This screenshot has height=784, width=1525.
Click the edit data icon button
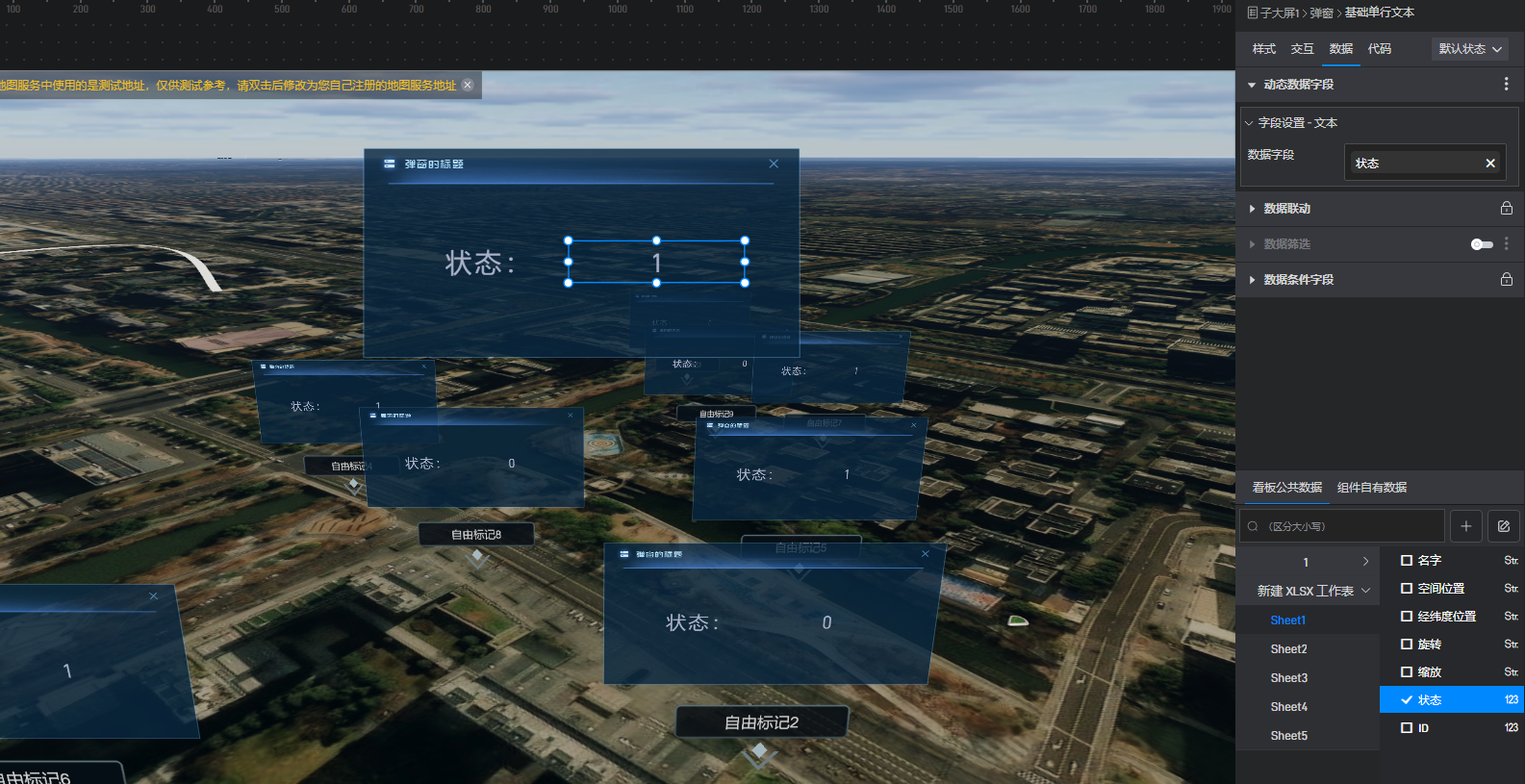[1504, 526]
